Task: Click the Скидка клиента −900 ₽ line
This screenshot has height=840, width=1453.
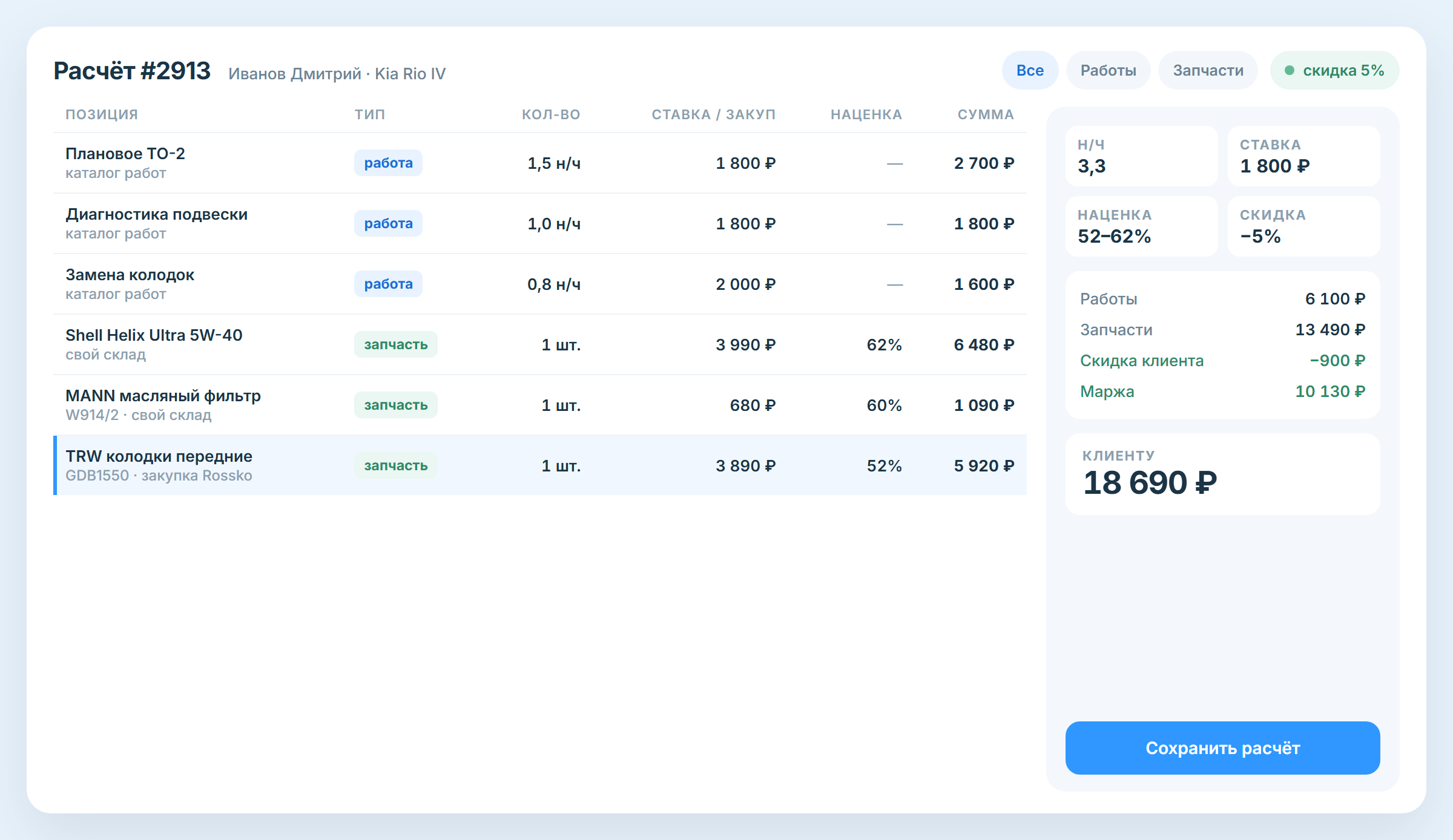Action: coord(1222,361)
